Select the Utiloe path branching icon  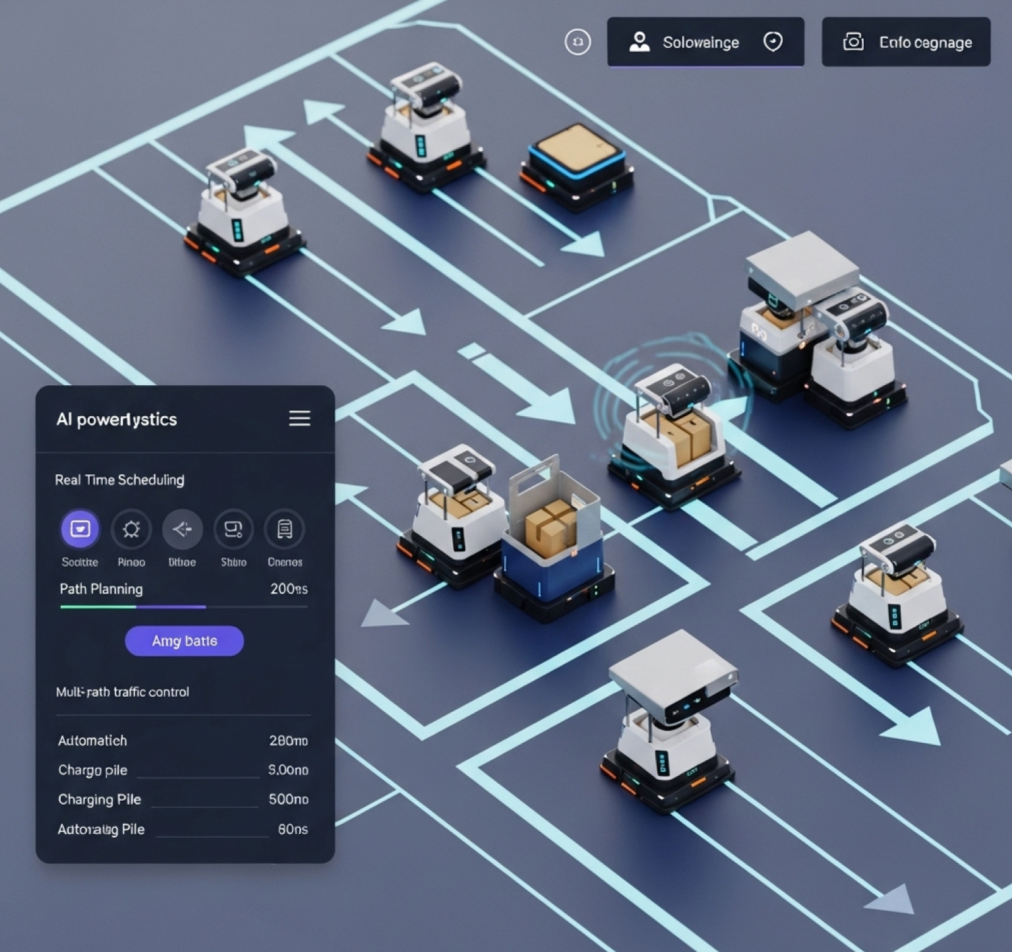(182, 529)
